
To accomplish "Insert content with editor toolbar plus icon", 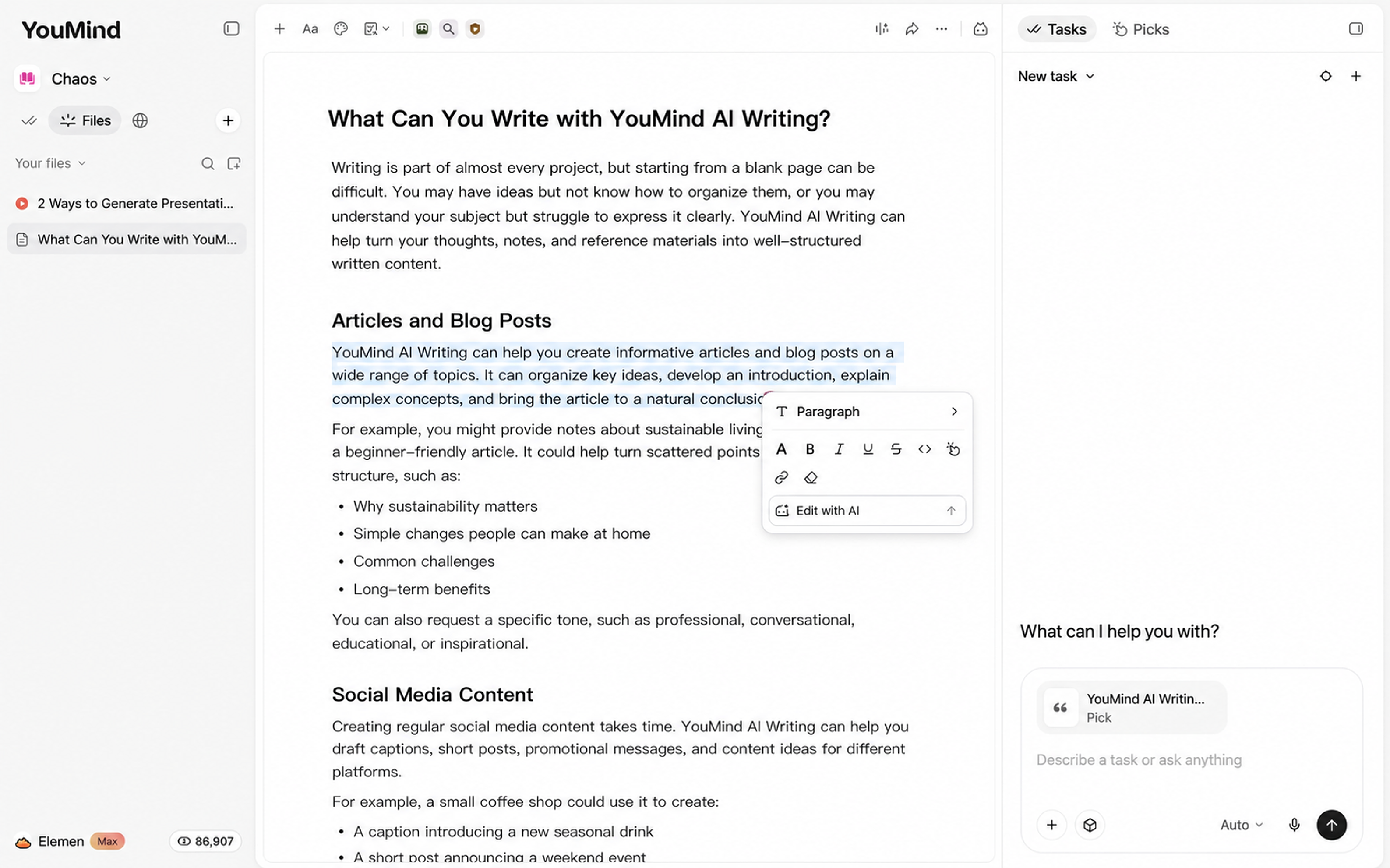I will (x=279, y=29).
